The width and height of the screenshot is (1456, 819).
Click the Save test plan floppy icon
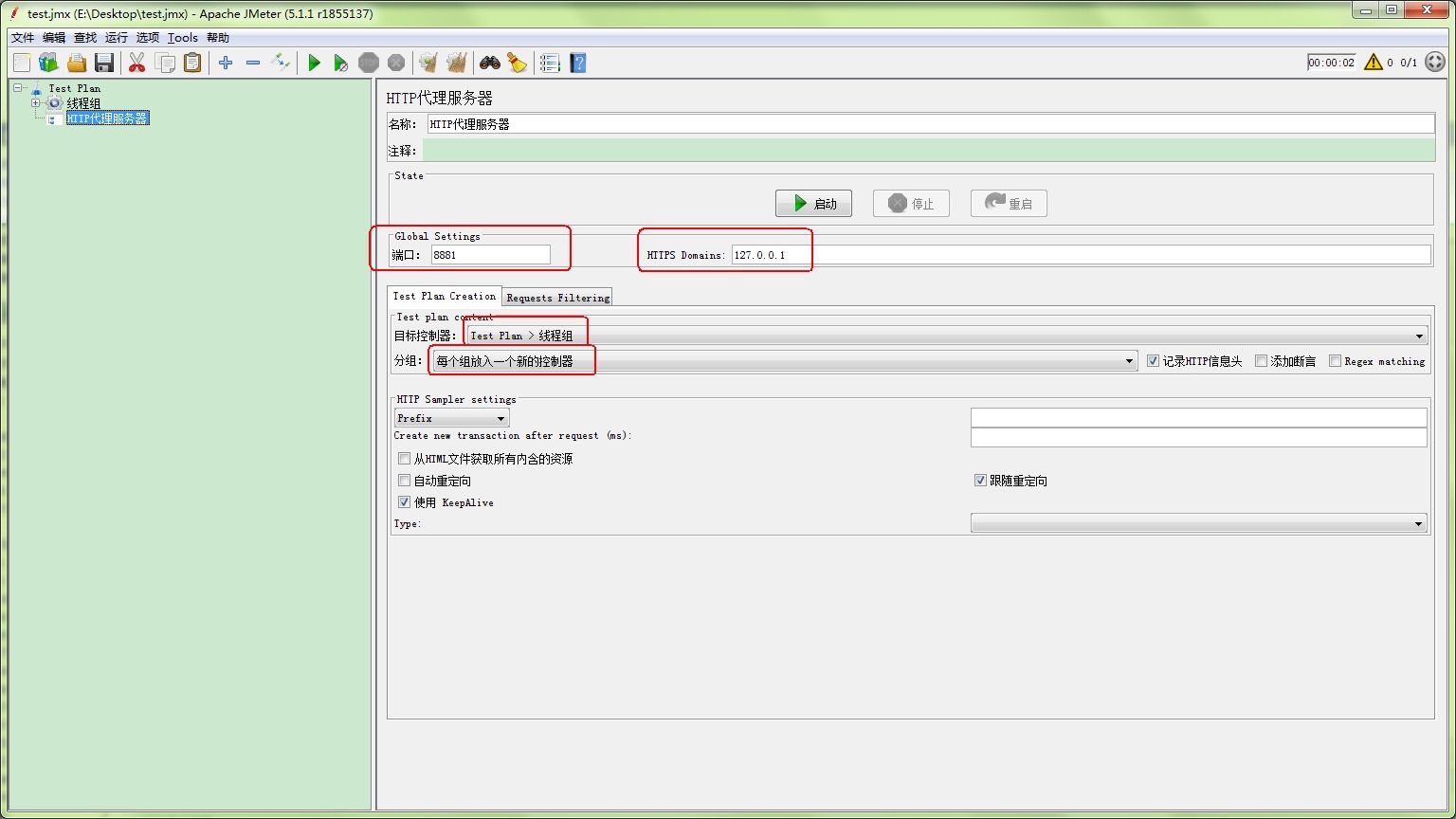[x=104, y=63]
